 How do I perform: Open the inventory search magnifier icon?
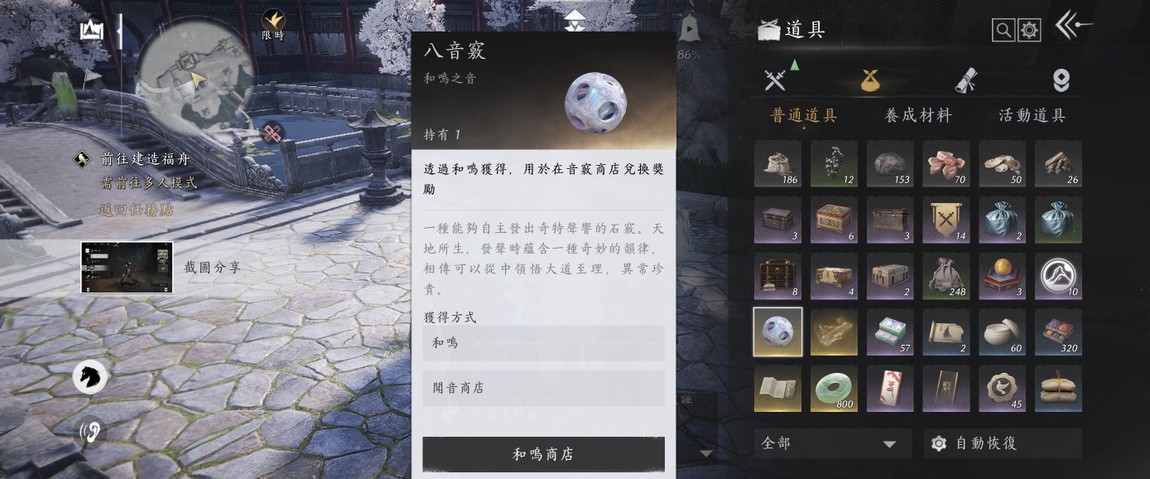point(1003,30)
